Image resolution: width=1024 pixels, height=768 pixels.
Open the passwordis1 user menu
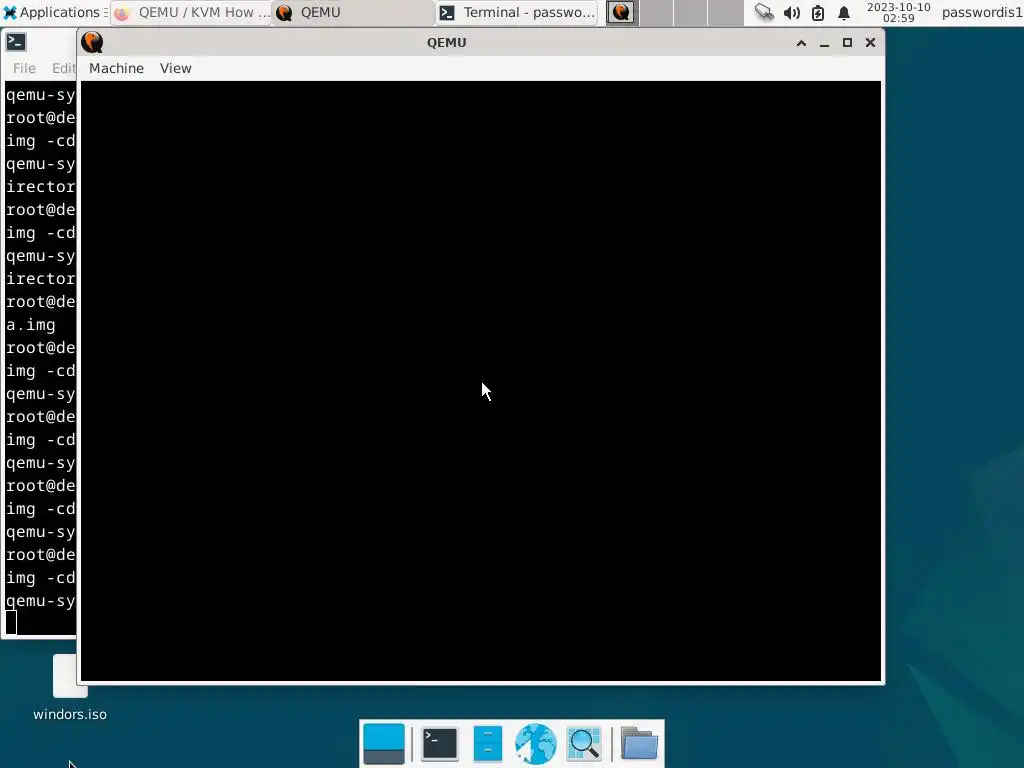tap(982, 12)
